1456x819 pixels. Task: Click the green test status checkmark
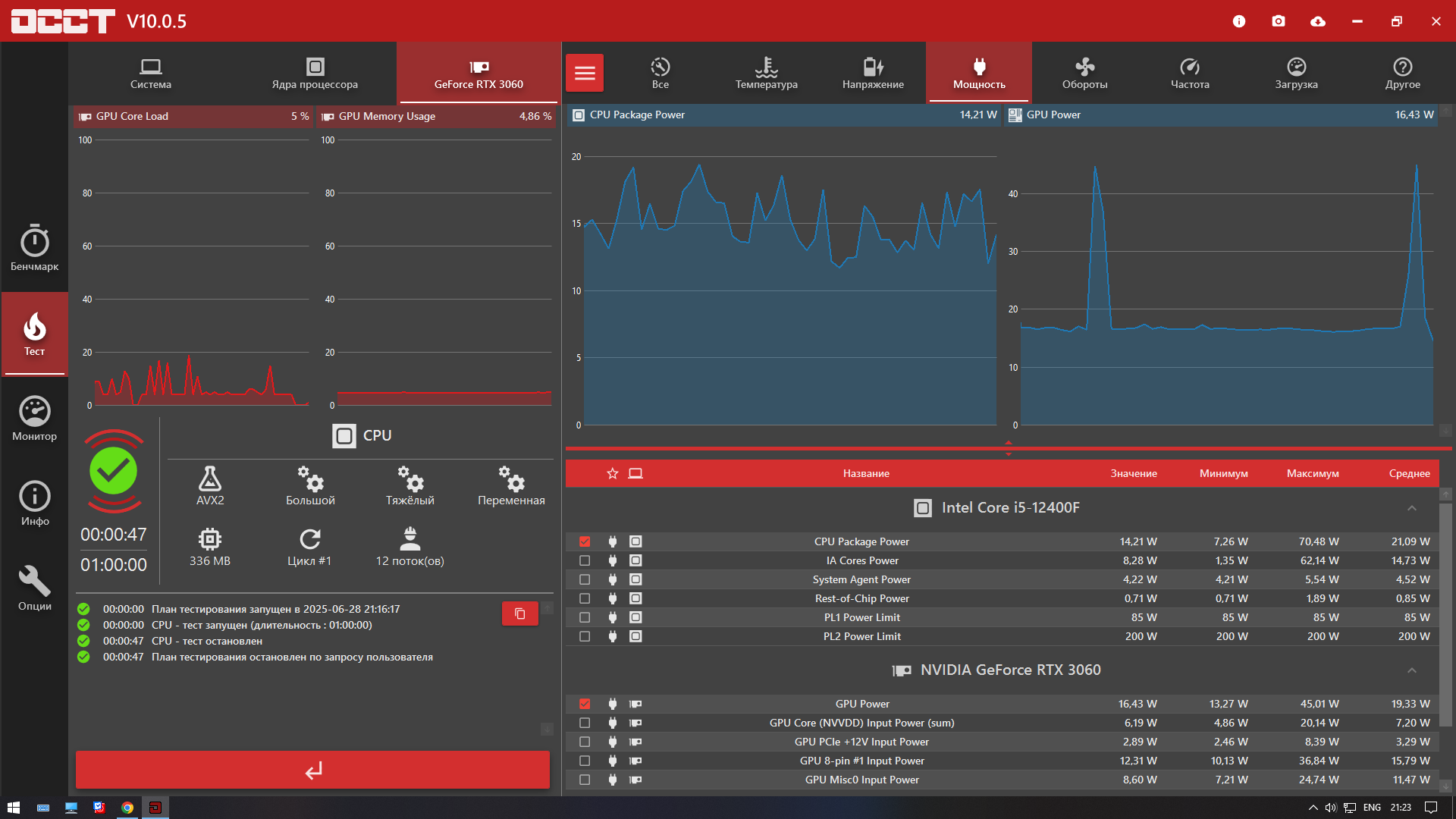pos(113,471)
